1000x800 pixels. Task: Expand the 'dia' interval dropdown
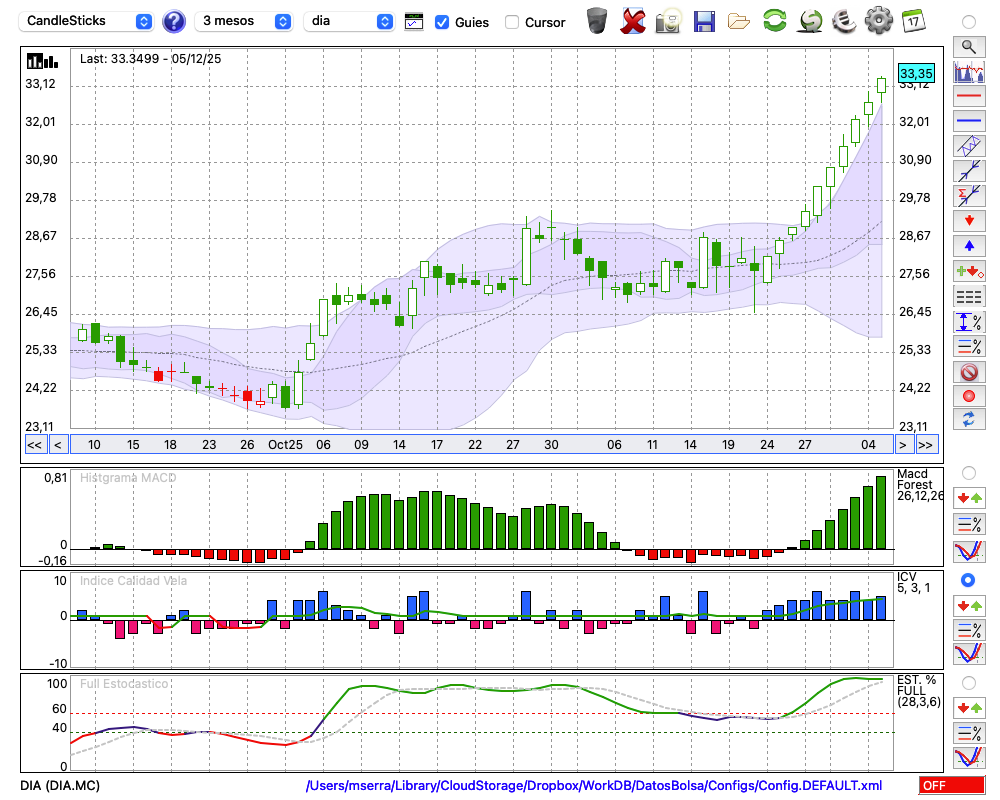tap(349, 21)
